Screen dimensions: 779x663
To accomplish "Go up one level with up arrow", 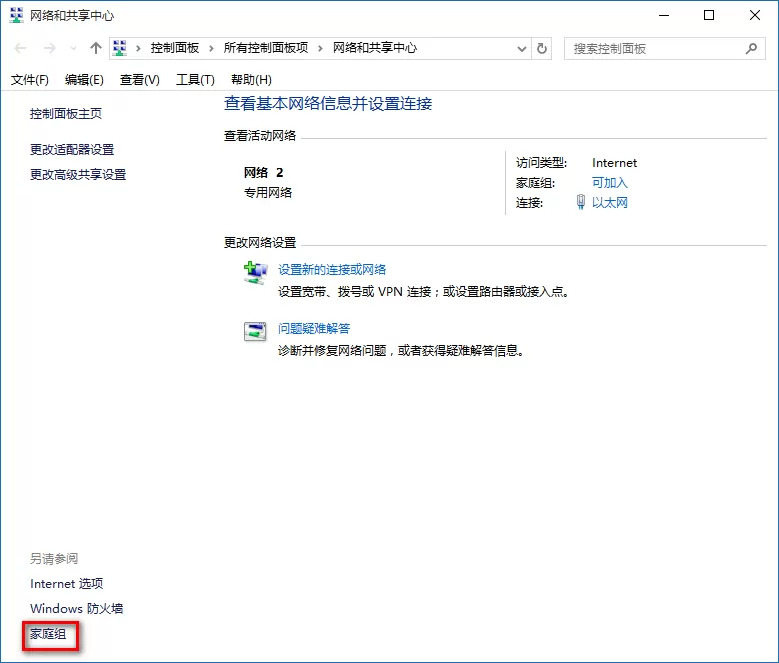I will coord(95,48).
